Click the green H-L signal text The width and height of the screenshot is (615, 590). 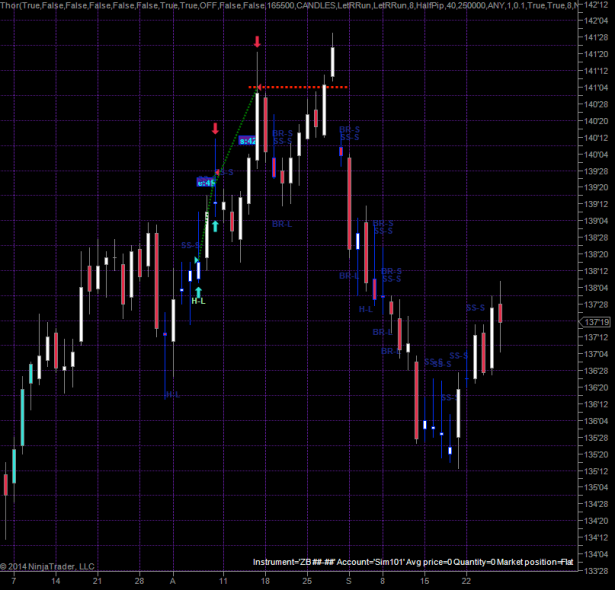[x=198, y=301]
